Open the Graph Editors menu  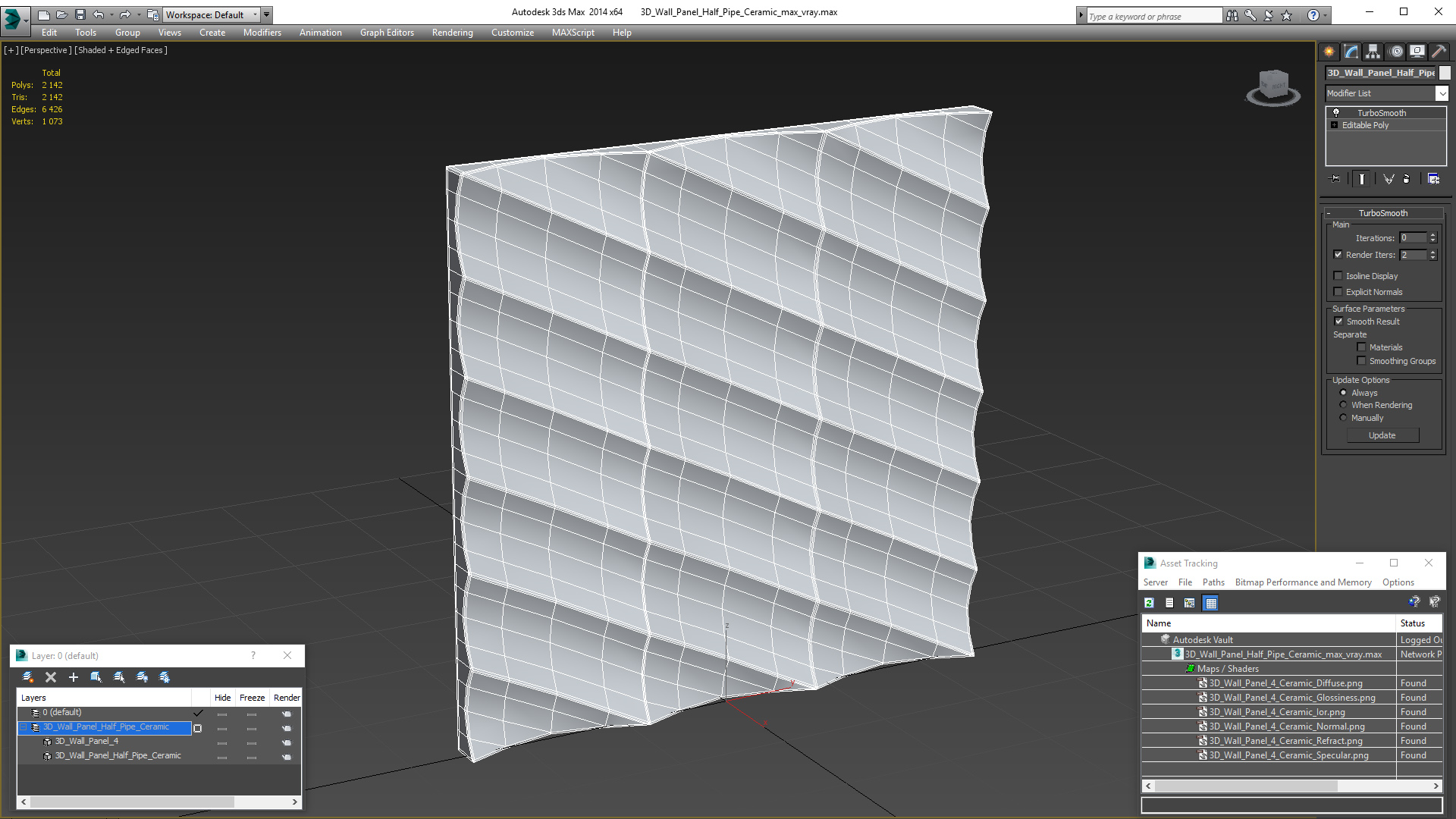tap(387, 33)
